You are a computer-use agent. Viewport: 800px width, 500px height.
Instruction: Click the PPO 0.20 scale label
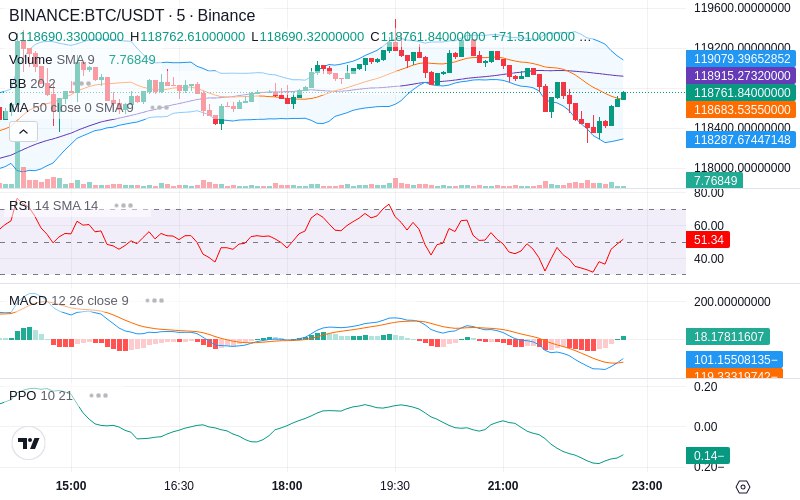[706, 387]
